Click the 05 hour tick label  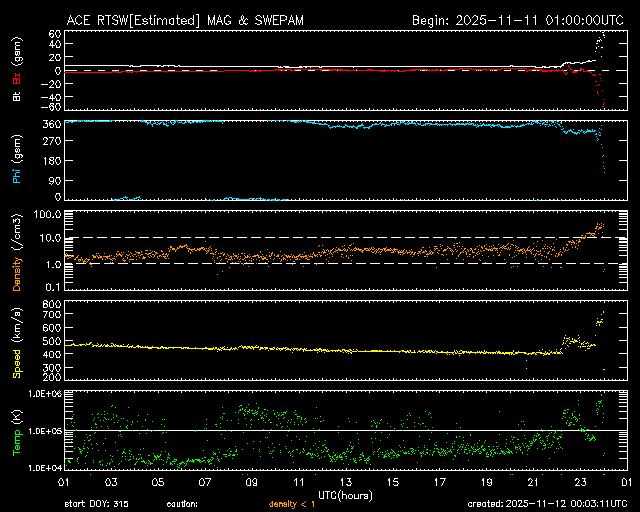(x=157, y=482)
